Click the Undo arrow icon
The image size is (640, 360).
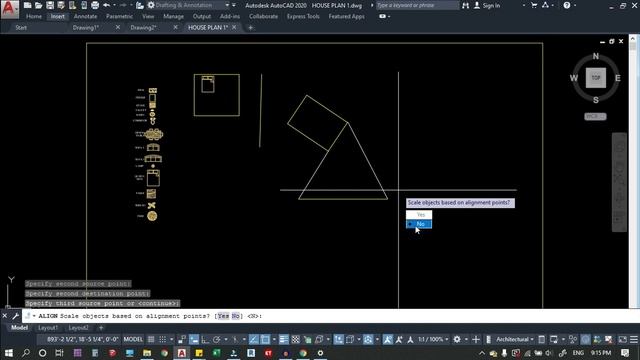coord(106,5)
